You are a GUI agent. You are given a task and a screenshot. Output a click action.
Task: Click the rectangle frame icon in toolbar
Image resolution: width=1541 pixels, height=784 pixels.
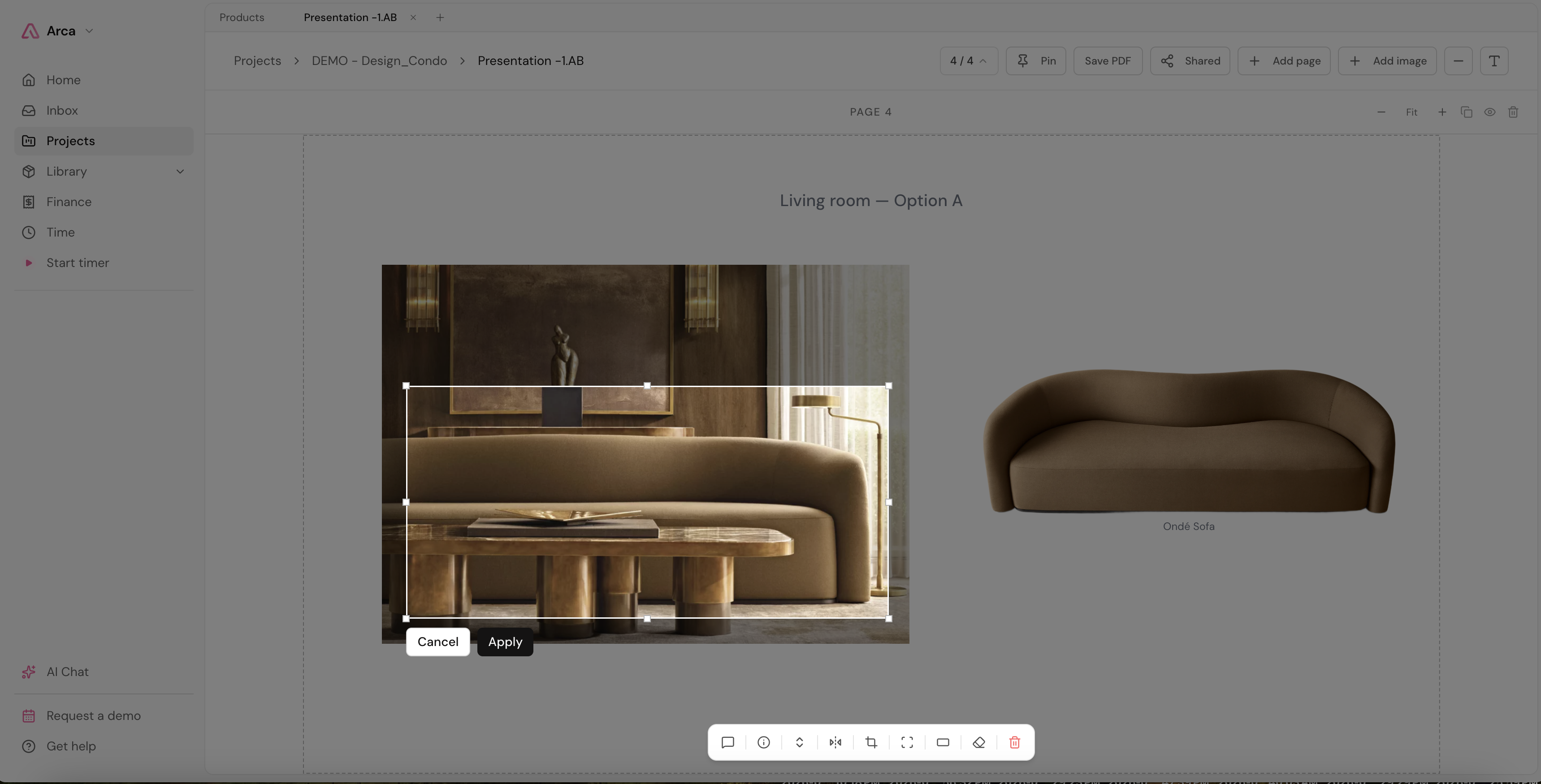[x=943, y=742]
